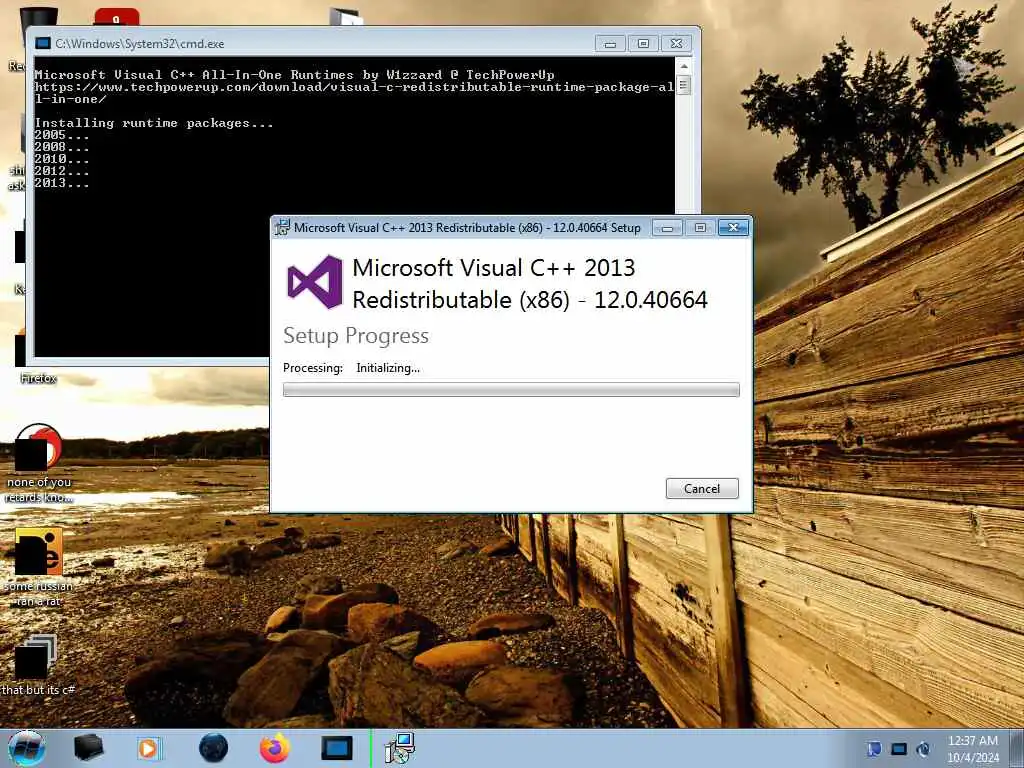
Task: Click the cmd.exe window's title bar icon
Action: coord(43,44)
